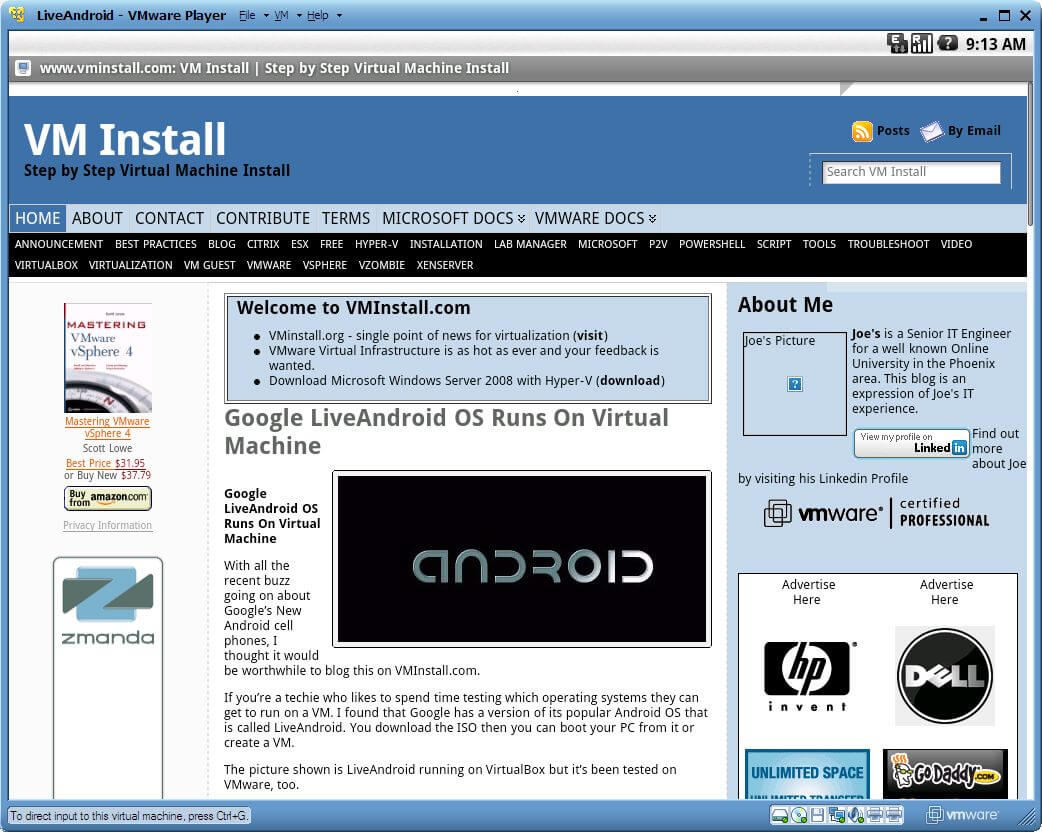Open the File menu

247,15
